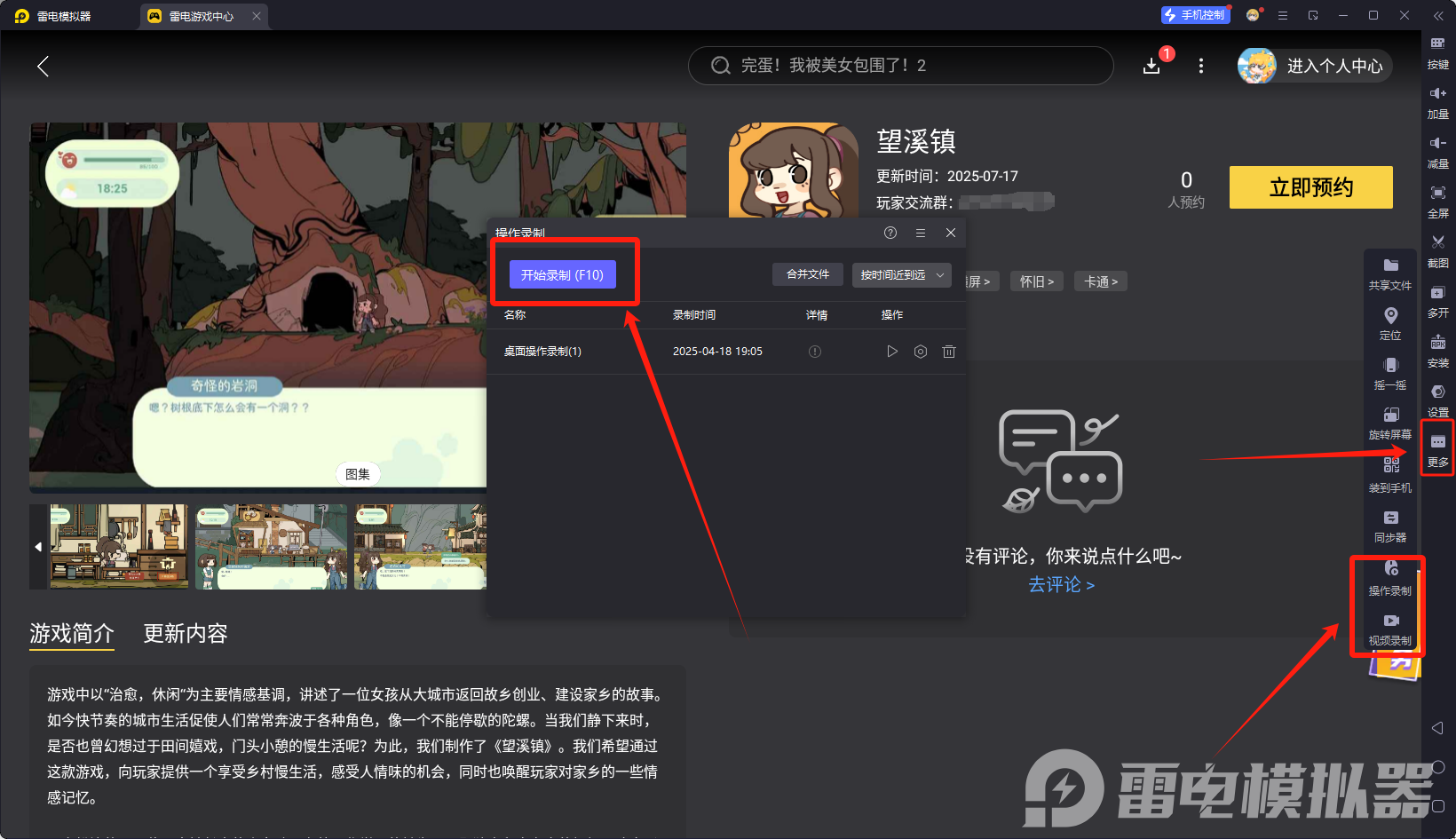
Task: Click the 望溪镇 game icon
Action: point(794,170)
